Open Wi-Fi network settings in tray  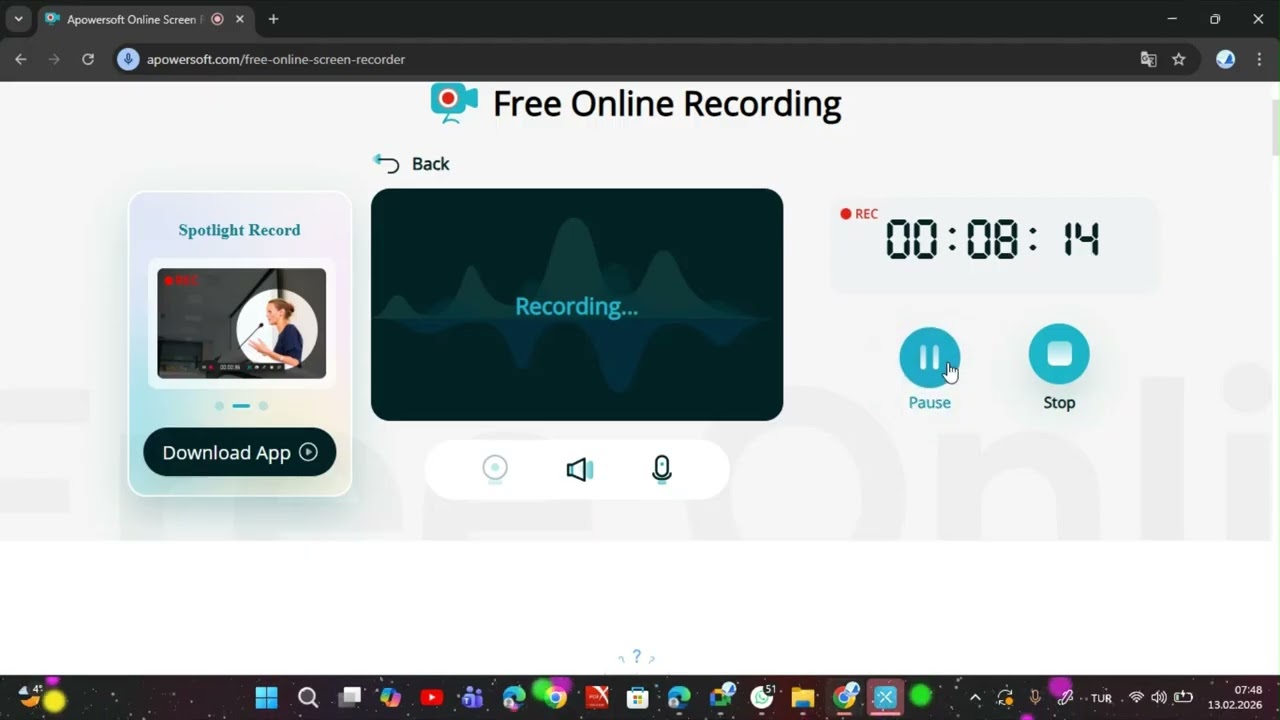pyautogui.click(x=1136, y=698)
